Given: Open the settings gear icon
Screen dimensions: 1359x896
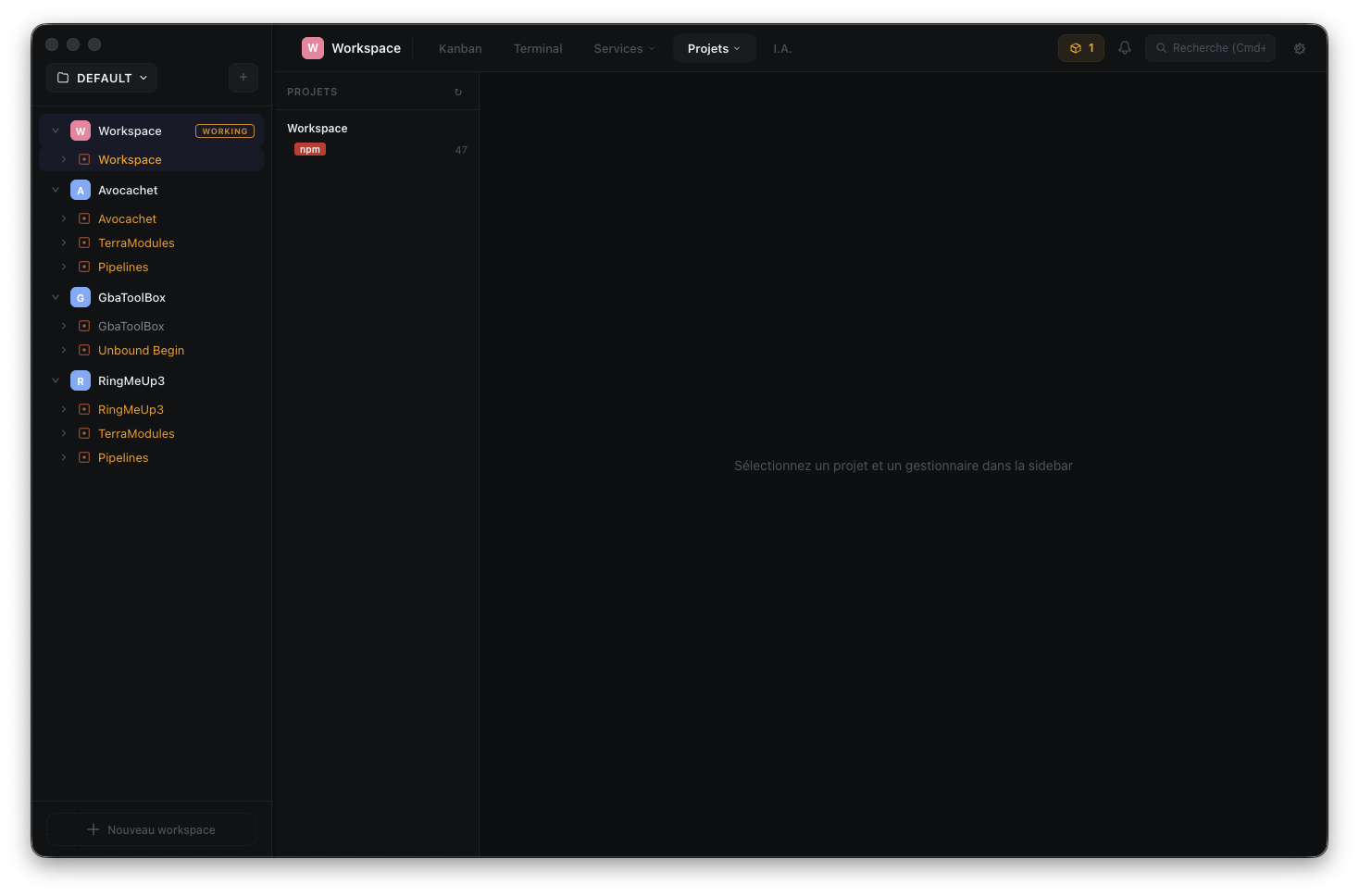Looking at the screenshot, I should click(1300, 48).
